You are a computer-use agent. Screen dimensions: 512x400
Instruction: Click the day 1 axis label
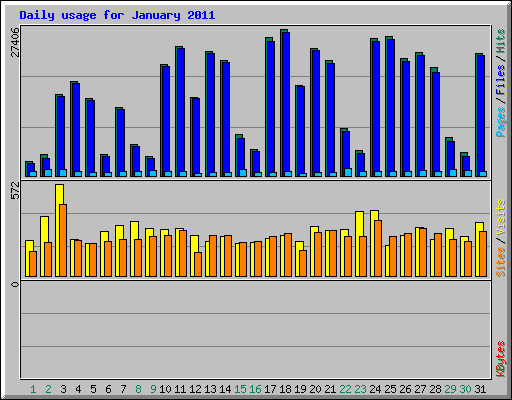point(33,389)
